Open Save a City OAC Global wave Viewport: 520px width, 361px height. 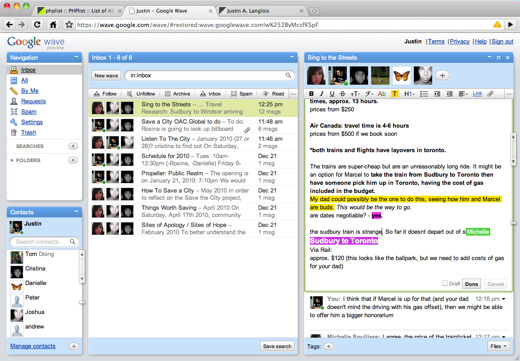(193, 125)
